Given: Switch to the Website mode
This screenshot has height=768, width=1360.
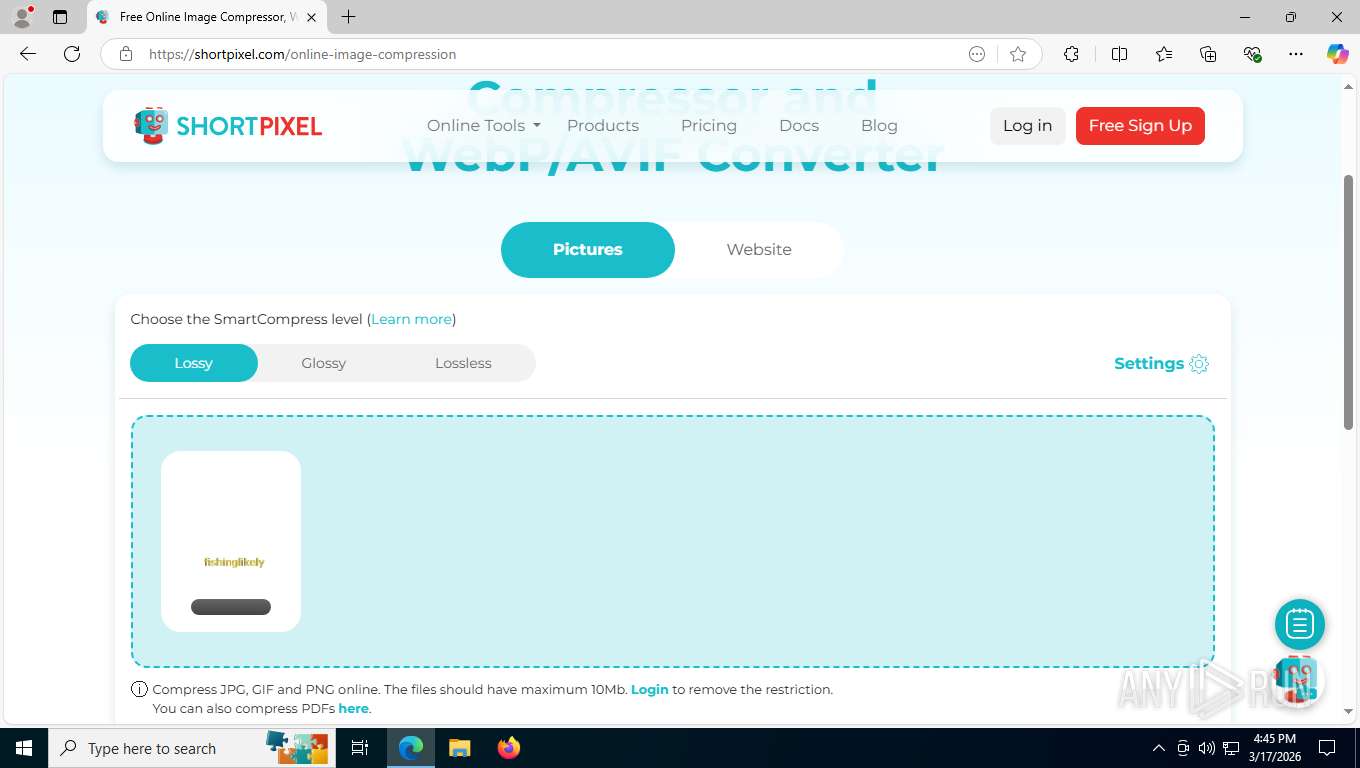Looking at the screenshot, I should (x=759, y=250).
